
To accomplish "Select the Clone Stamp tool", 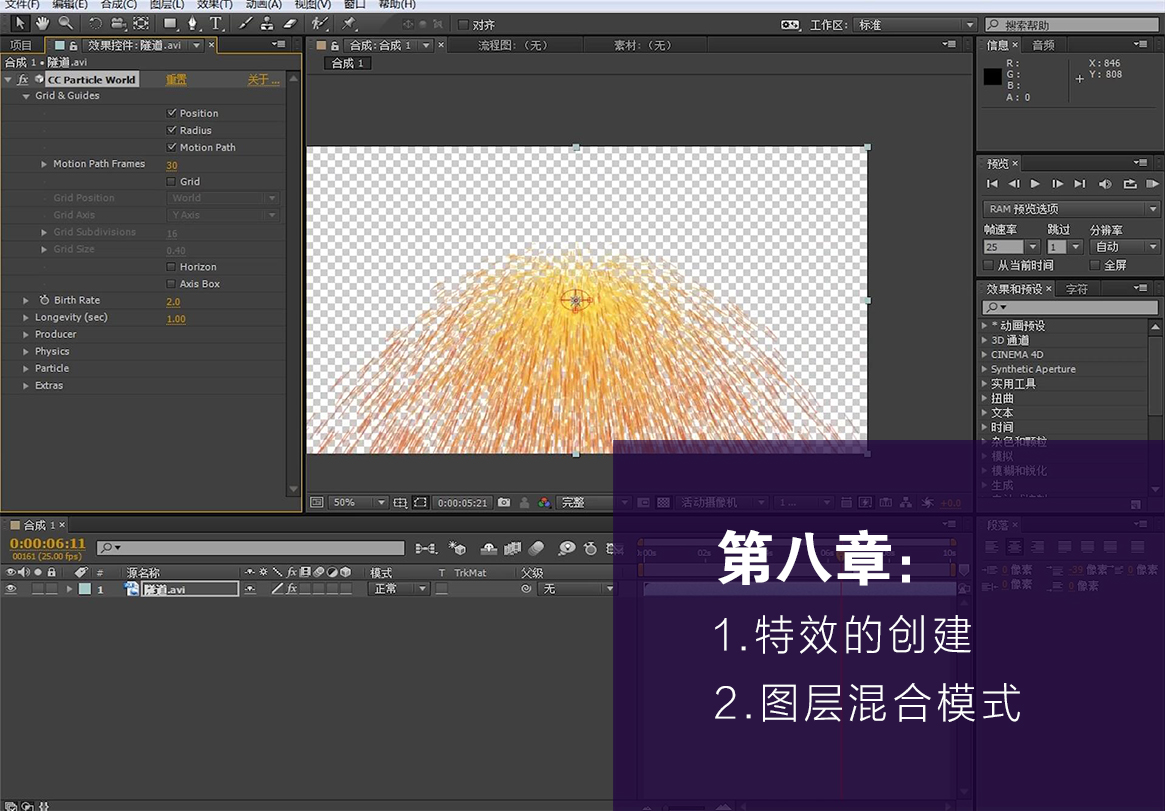I will click(267, 24).
